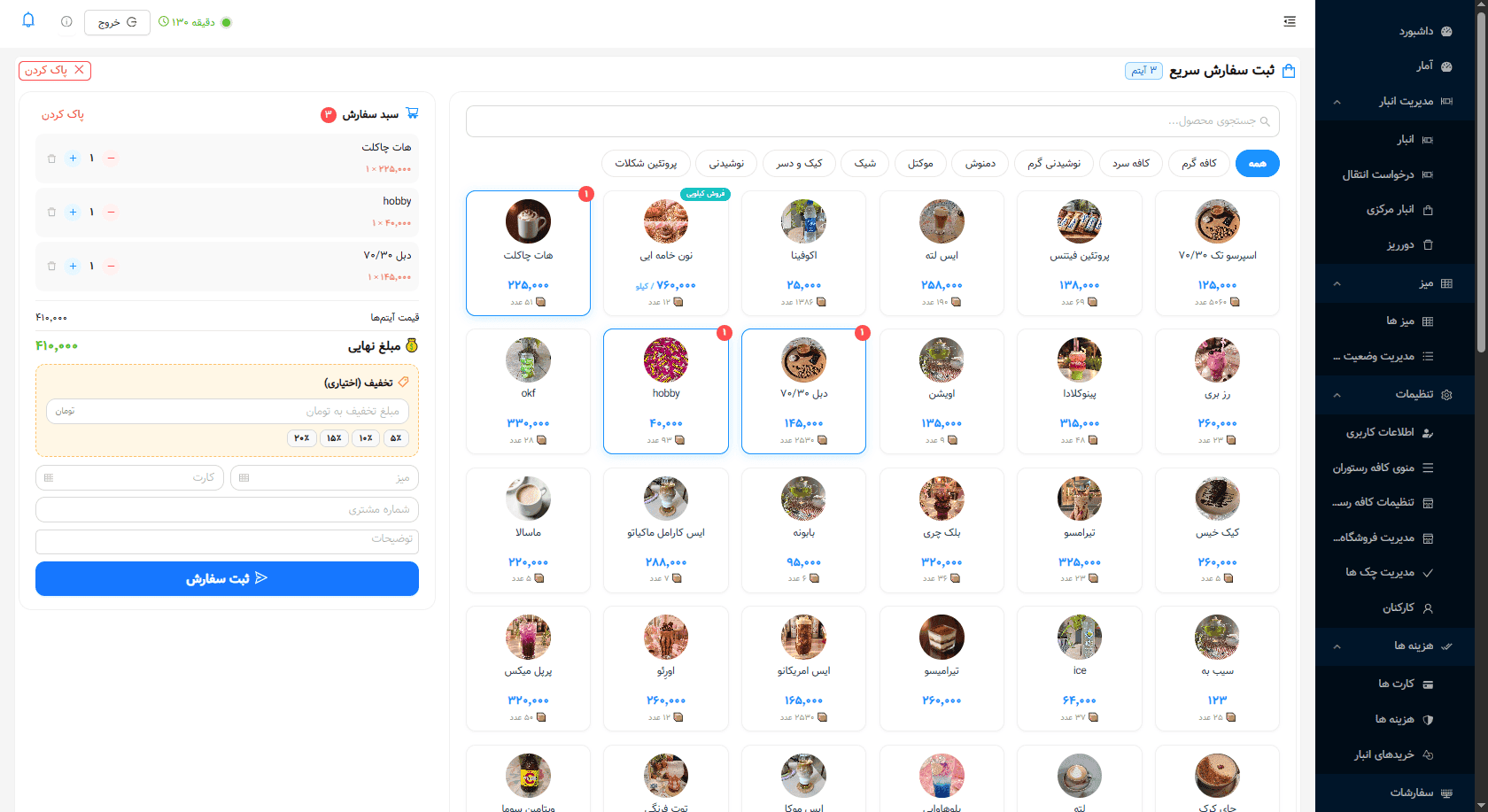Viewport: 1488px width, 812px height.
Task: Open the میز table selector dropdown
Action: click(324, 478)
